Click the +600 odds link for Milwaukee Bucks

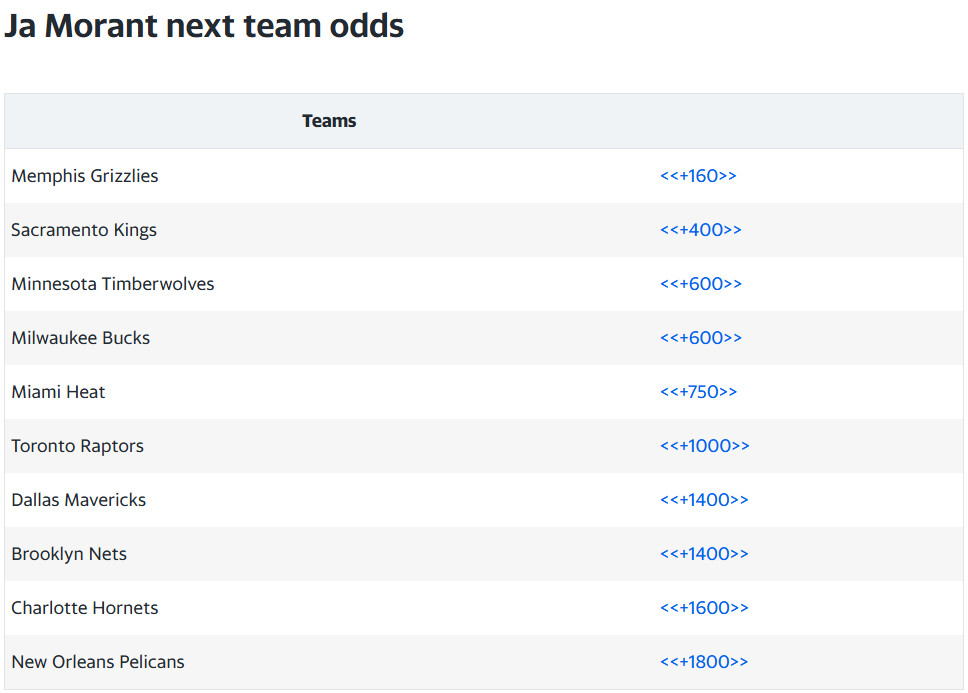[700, 338]
